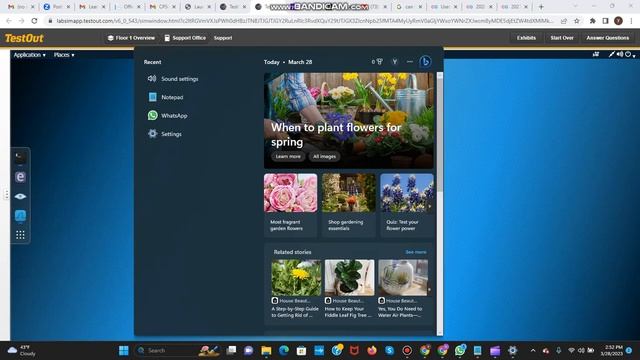Open Firefox from the taskbar
The height and width of the screenshot is (360, 640).
click(371, 351)
